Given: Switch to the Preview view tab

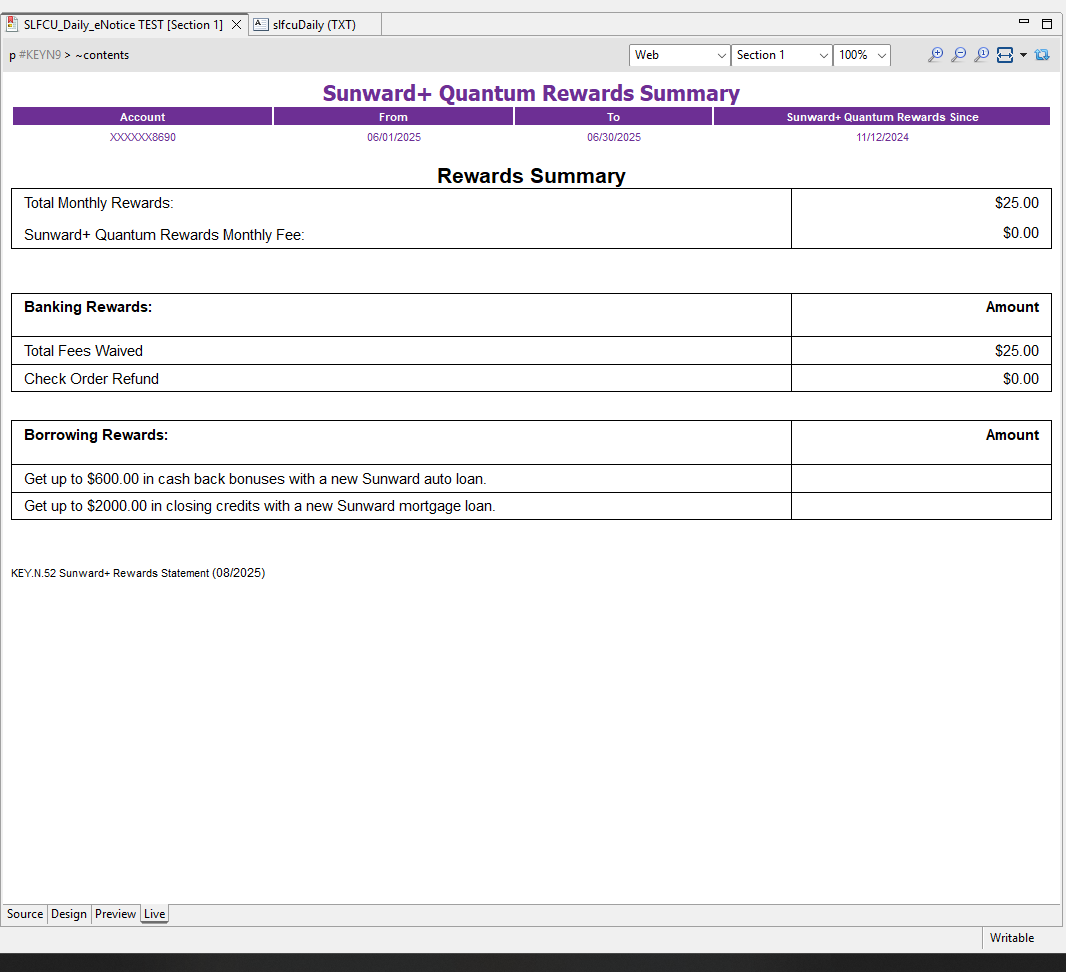Looking at the screenshot, I should 115,914.
